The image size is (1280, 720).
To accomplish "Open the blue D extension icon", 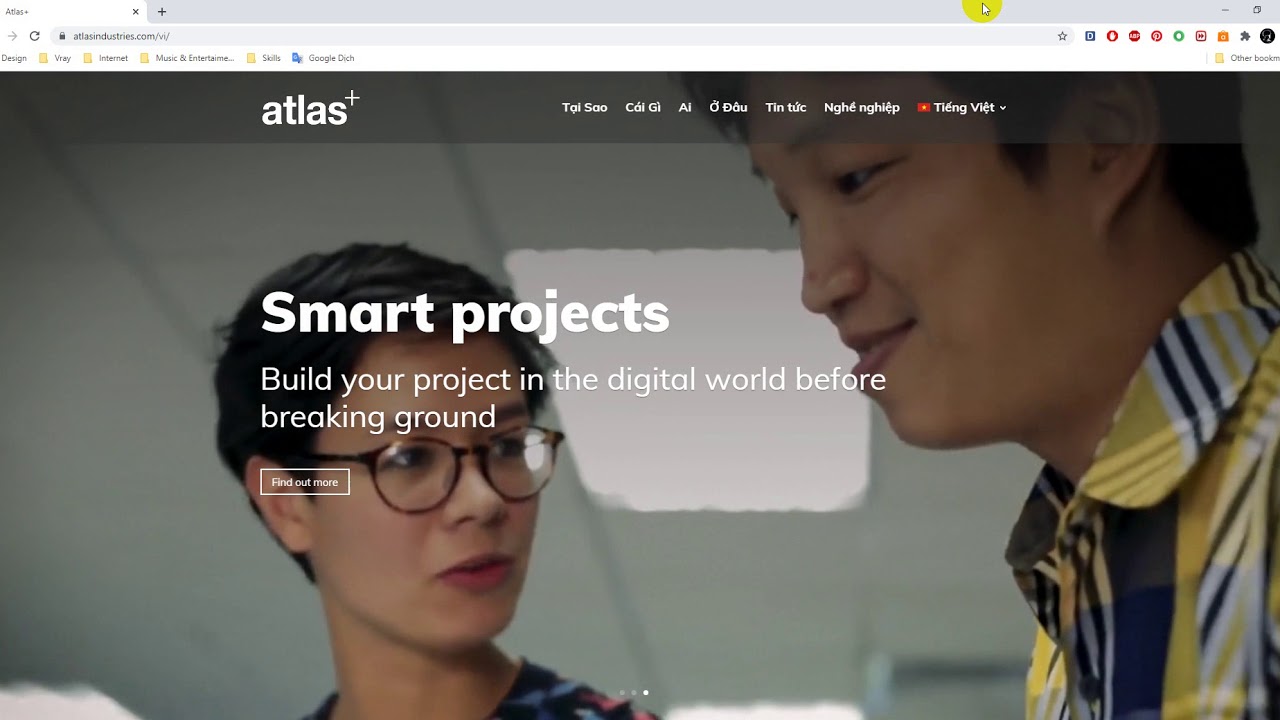I will (1090, 36).
